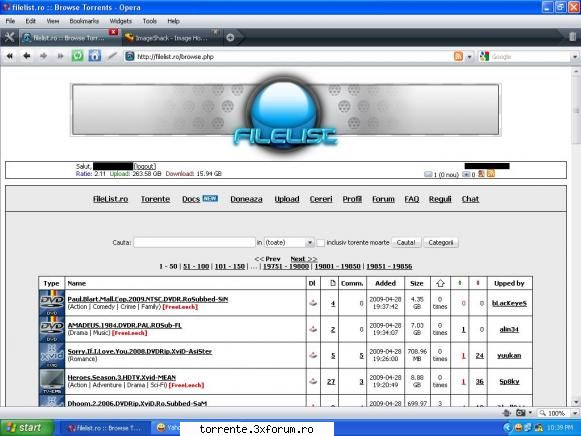Open closed tabs trash icon

tap(572, 37)
